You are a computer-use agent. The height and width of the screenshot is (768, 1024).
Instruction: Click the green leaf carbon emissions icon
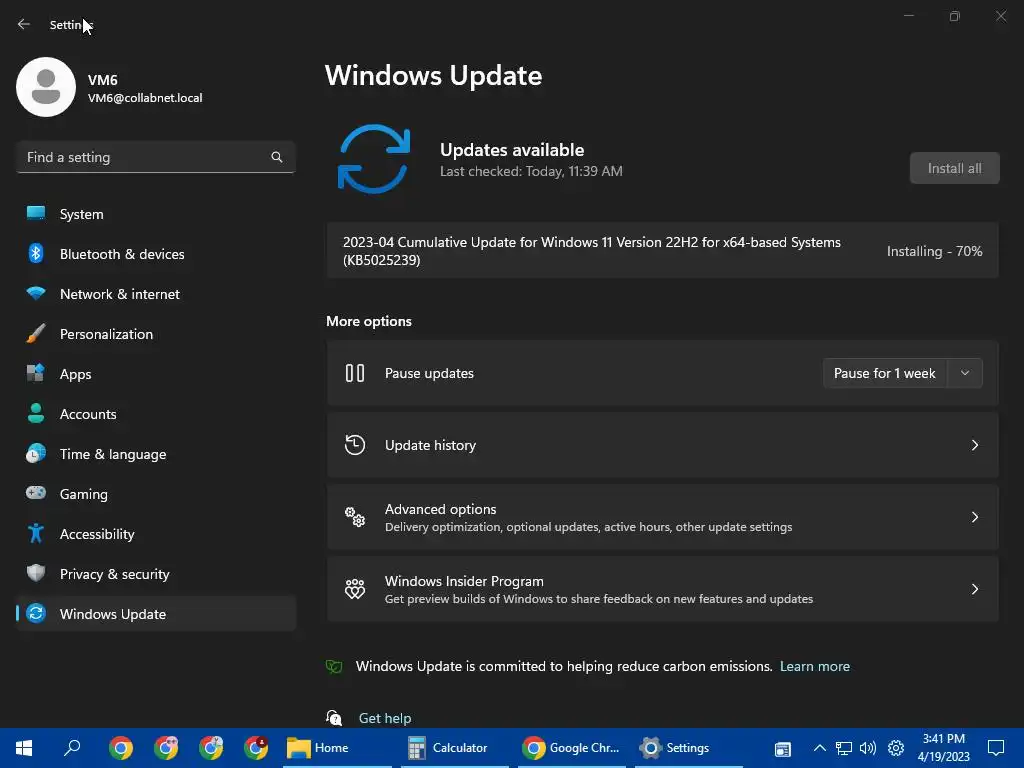click(x=334, y=666)
